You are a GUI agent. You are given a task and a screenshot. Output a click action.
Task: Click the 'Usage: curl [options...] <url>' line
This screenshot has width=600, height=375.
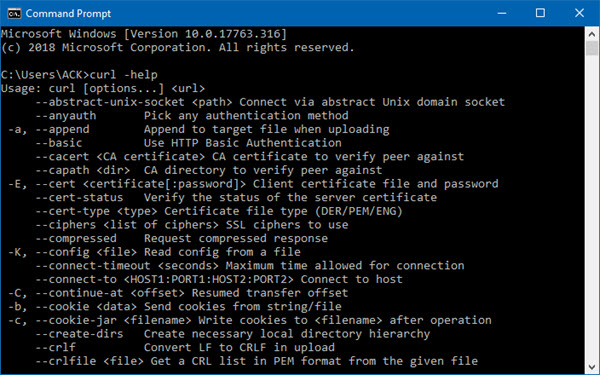click(103, 88)
